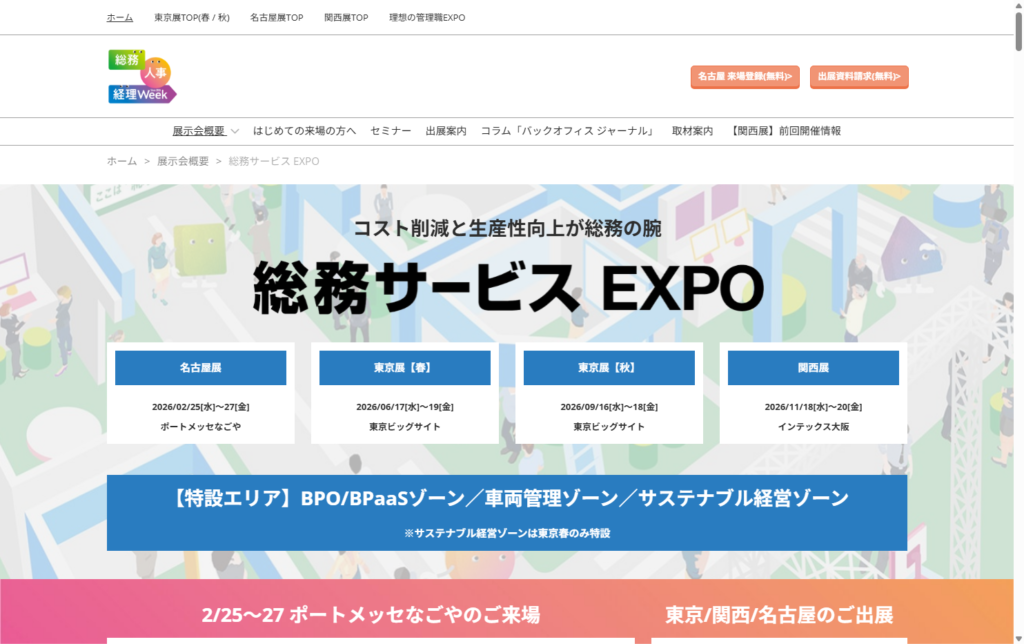
Task: Open 【関西展】前回開催情報 menu item
Action: [786, 131]
